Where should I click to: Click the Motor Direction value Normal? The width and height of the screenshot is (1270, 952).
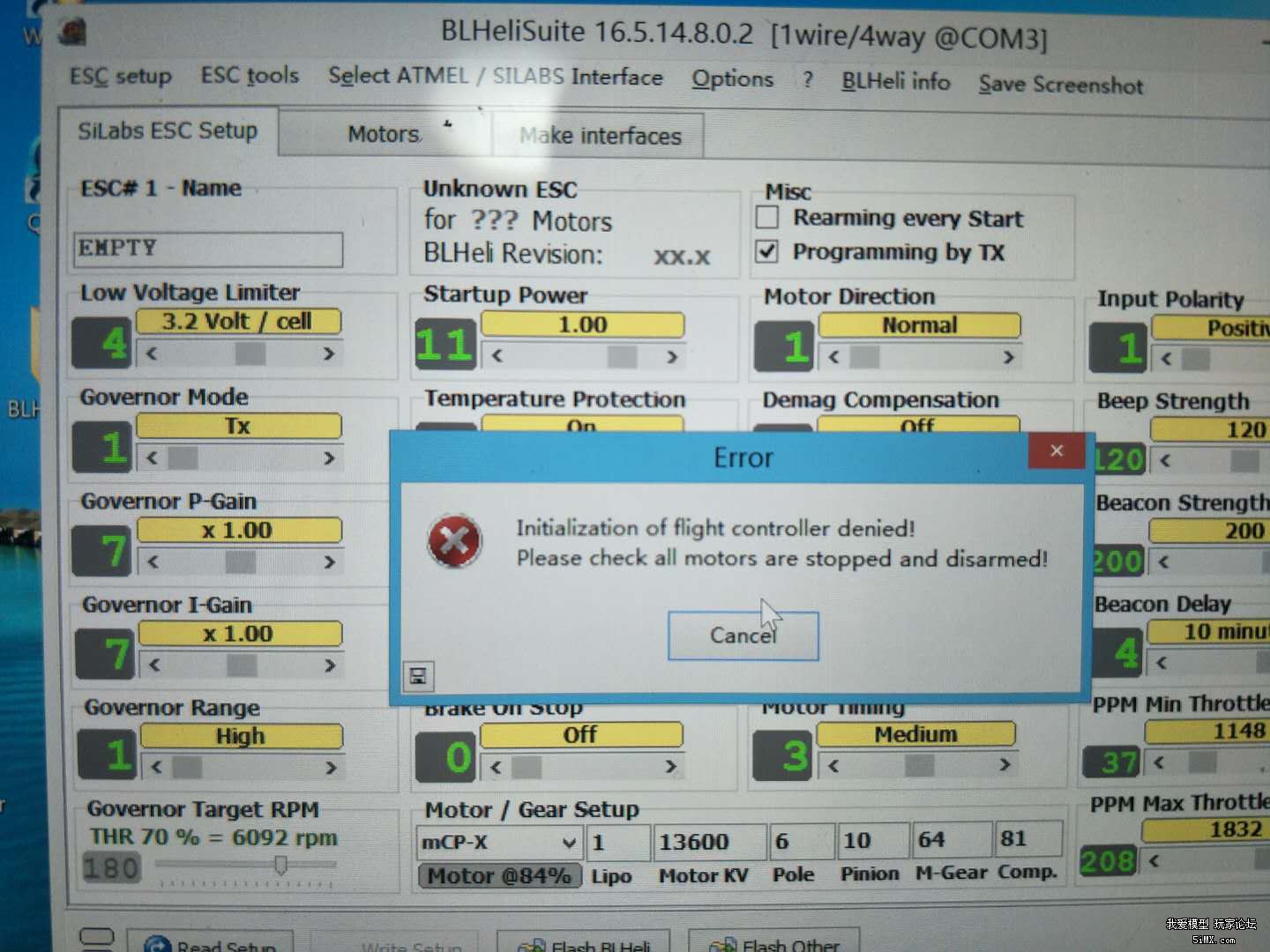[x=920, y=325]
